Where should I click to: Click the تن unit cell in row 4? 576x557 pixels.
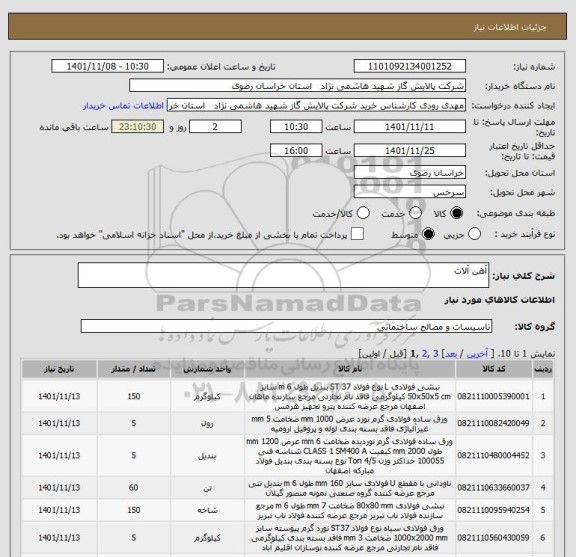207,488
